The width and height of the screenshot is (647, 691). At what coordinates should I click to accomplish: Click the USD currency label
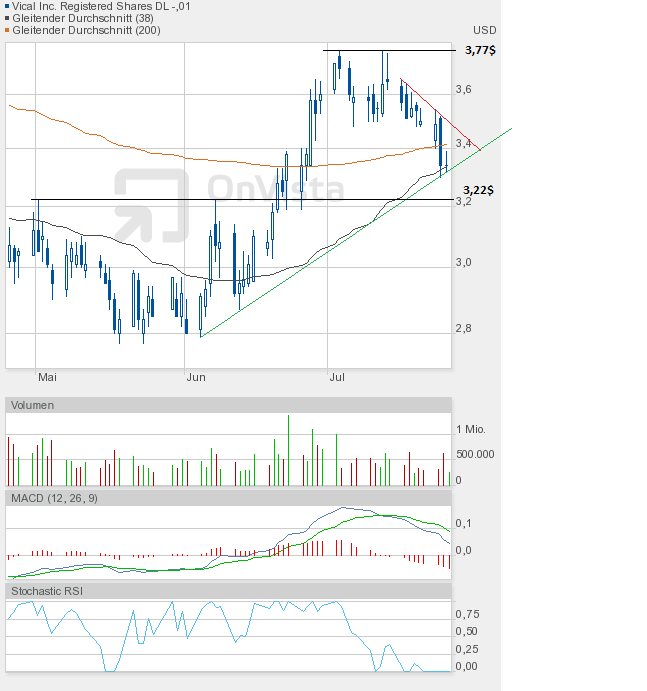click(484, 30)
